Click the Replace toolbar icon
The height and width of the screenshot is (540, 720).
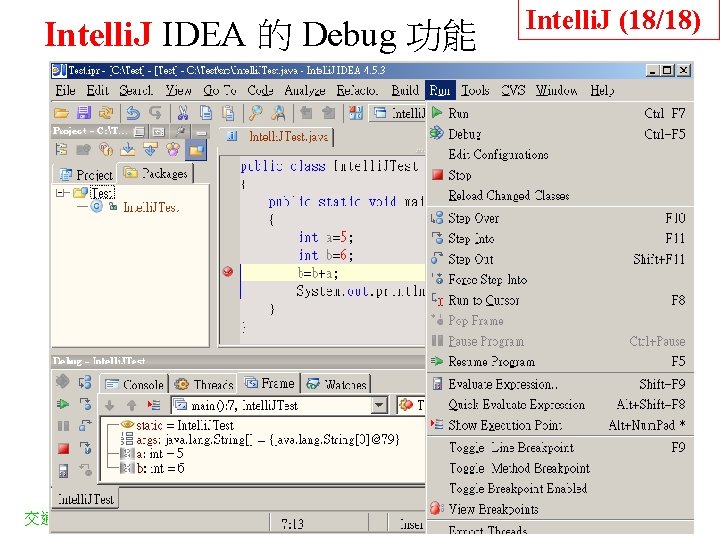click(278, 112)
